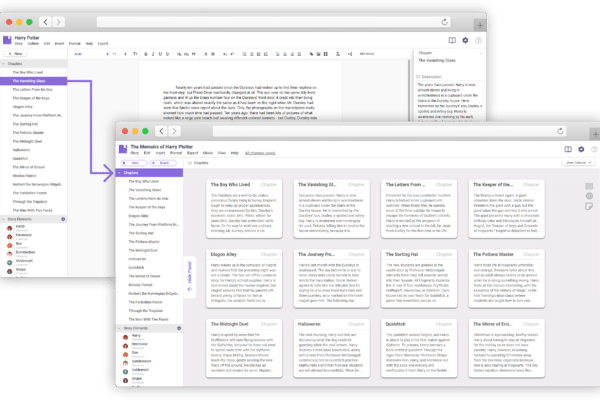Open The Sorting Hat chapter card
The height and width of the screenshot is (400, 600).
419,279
